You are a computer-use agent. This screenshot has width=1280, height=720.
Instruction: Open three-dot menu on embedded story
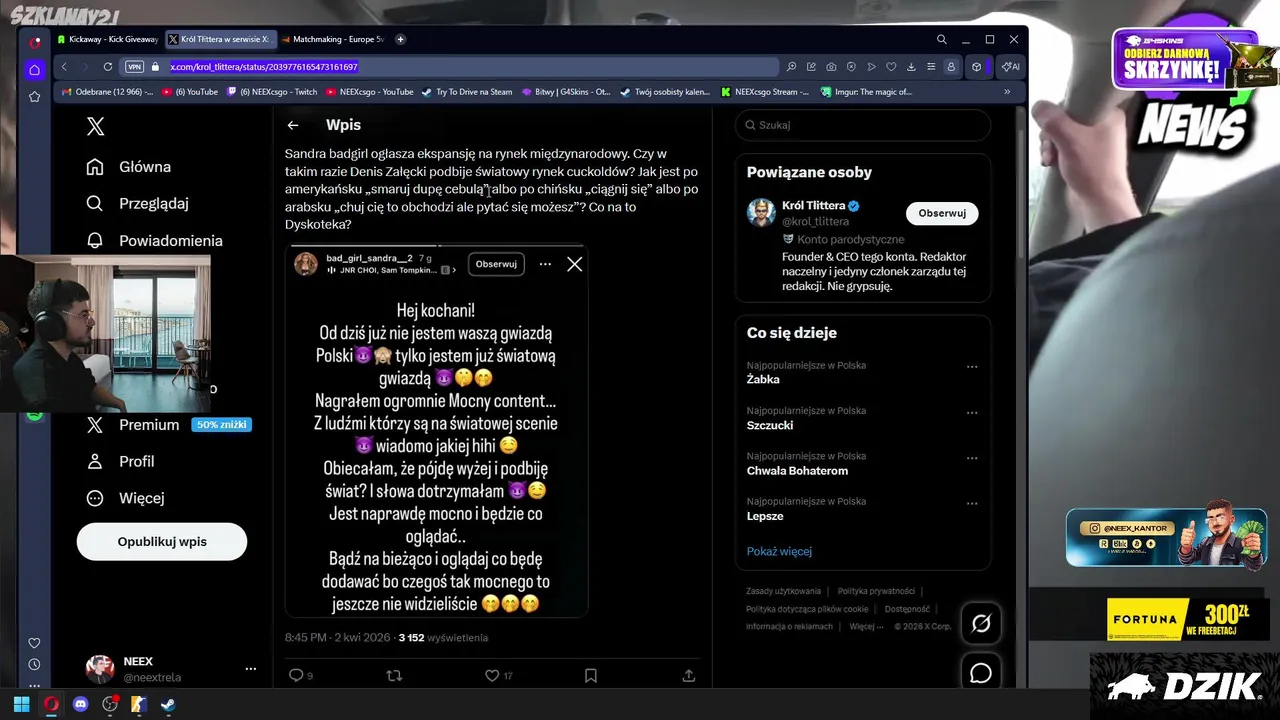pyautogui.click(x=545, y=264)
